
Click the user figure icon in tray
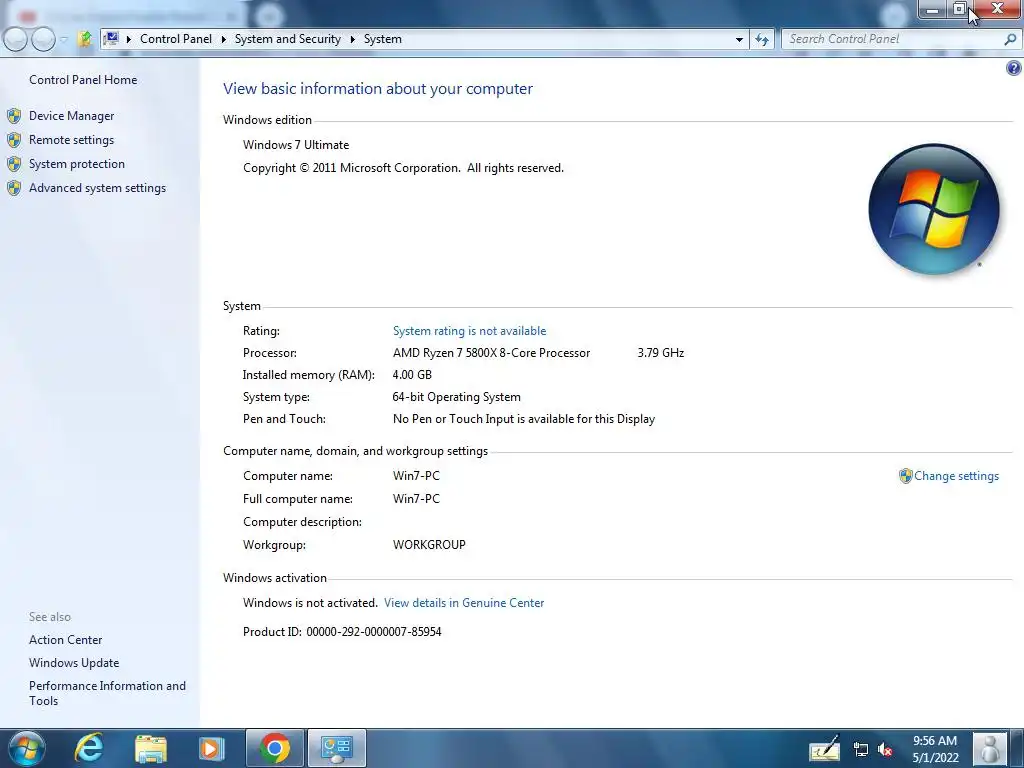tap(990, 748)
